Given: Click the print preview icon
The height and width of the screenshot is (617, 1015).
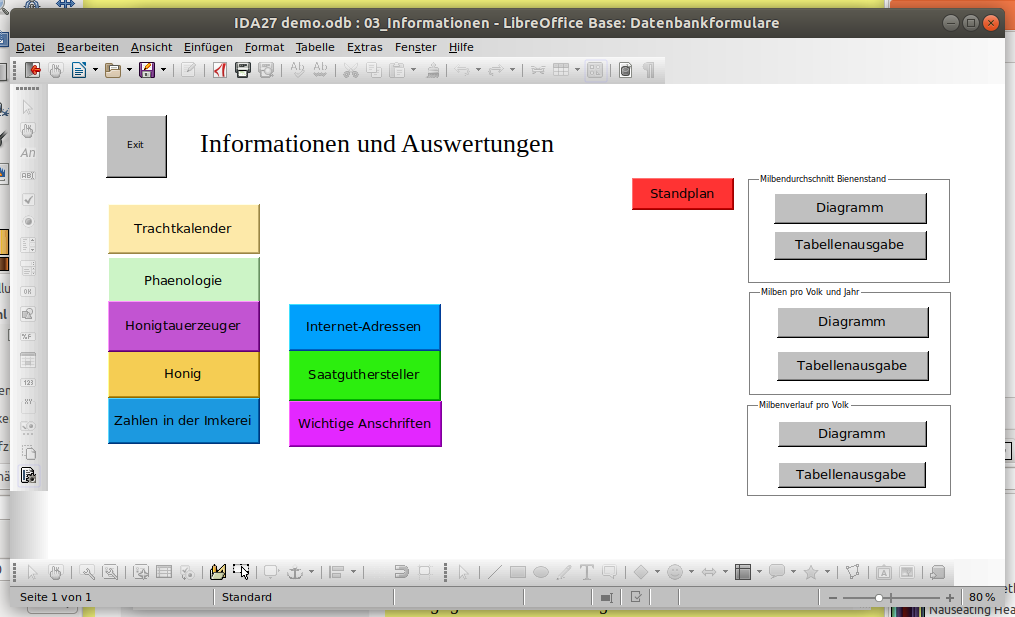Looking at the screenshot, I should point(266,70).
